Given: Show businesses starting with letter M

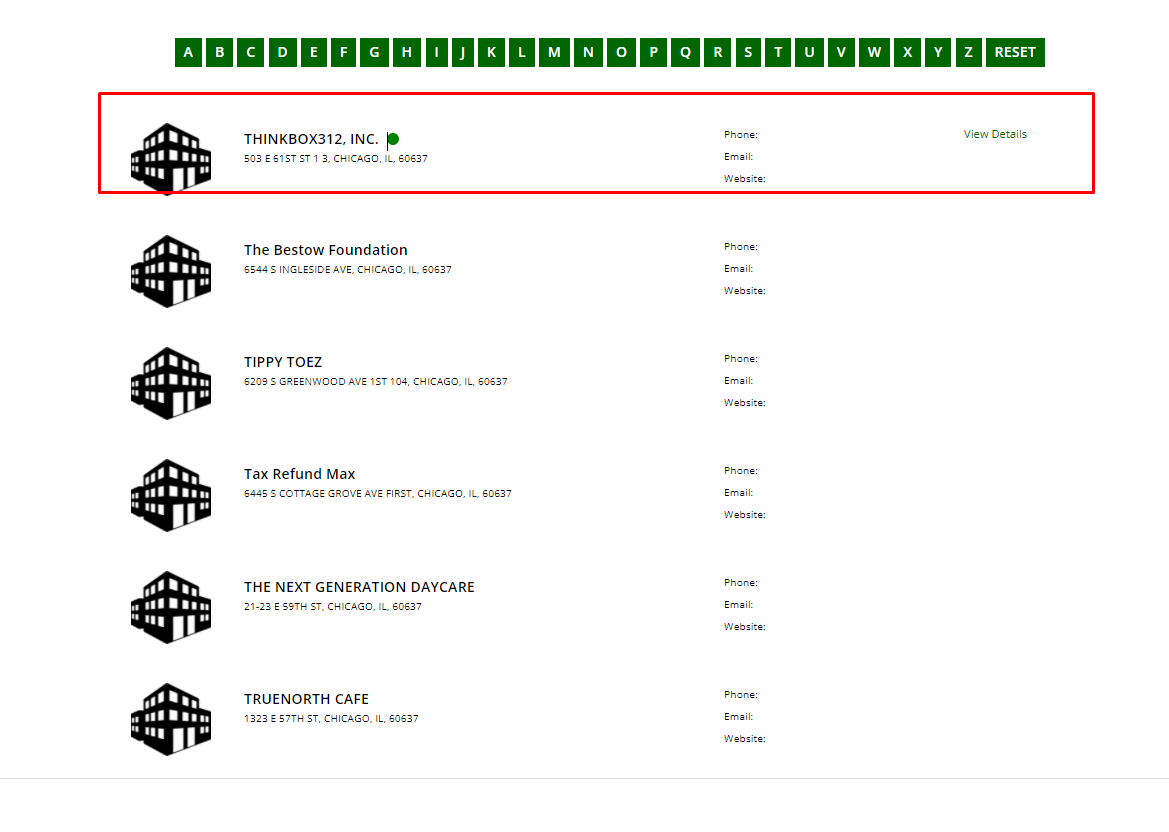Looking at the screenshot, I should pos(554,52).
